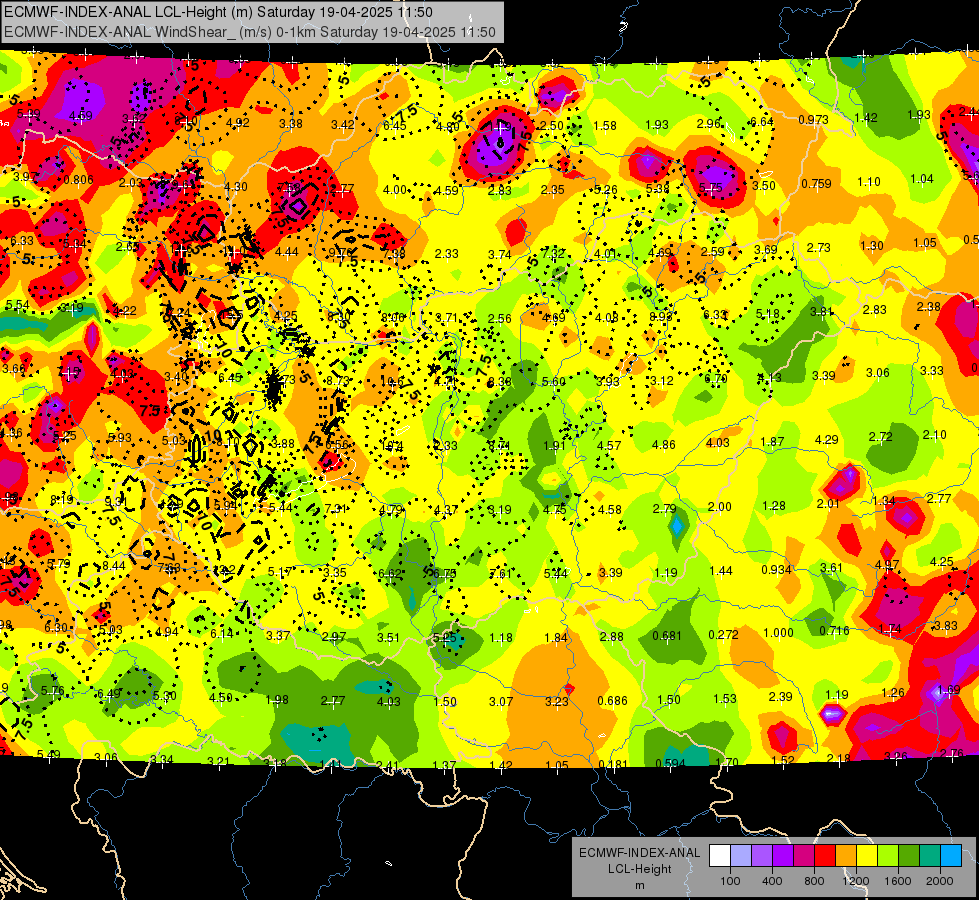Screen dimensions: 979x900
Task: Click the WindShear 0-1km title line
Action: pos(250,32)
